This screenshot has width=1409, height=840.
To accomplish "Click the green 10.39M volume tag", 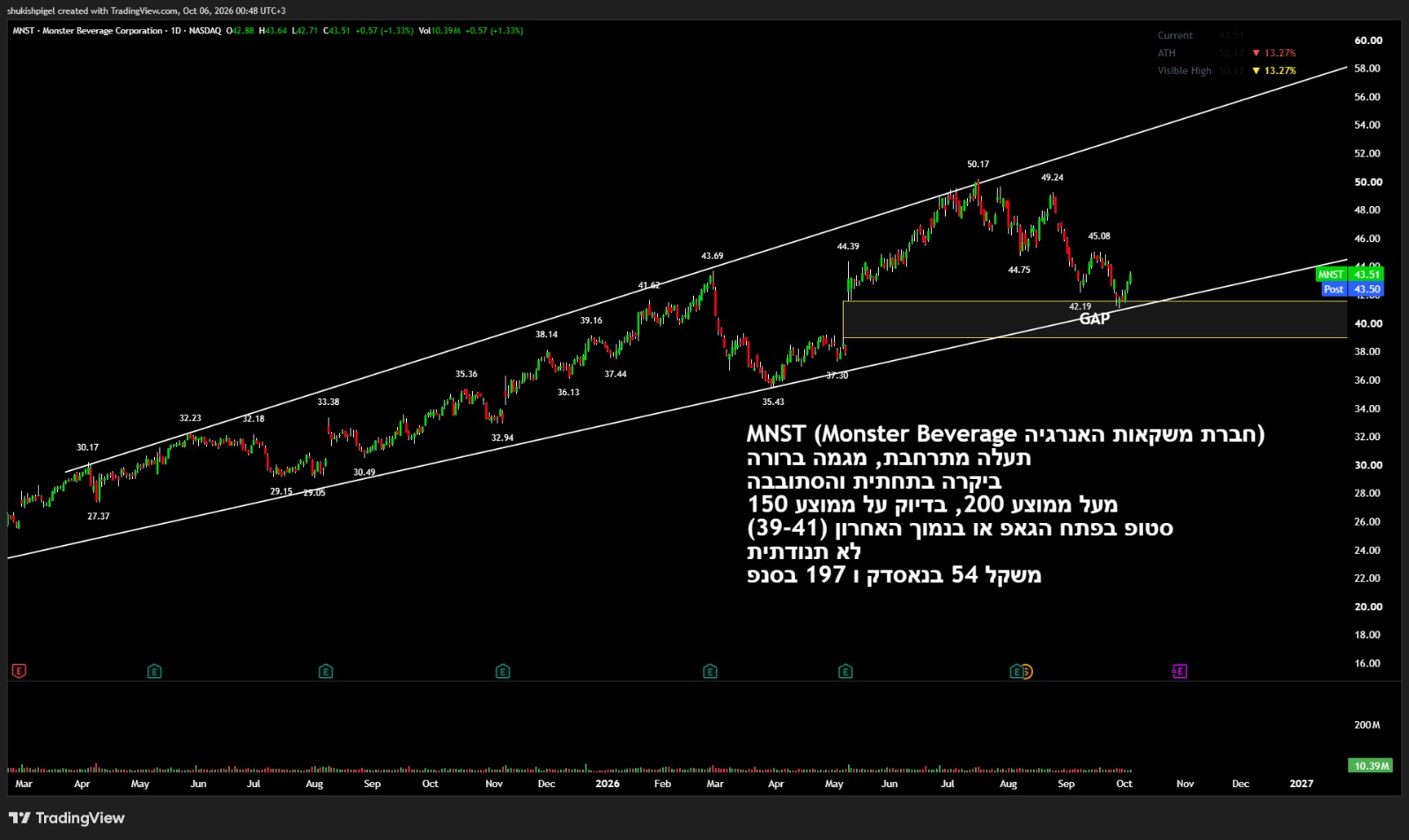I will tap(1371, 766).
